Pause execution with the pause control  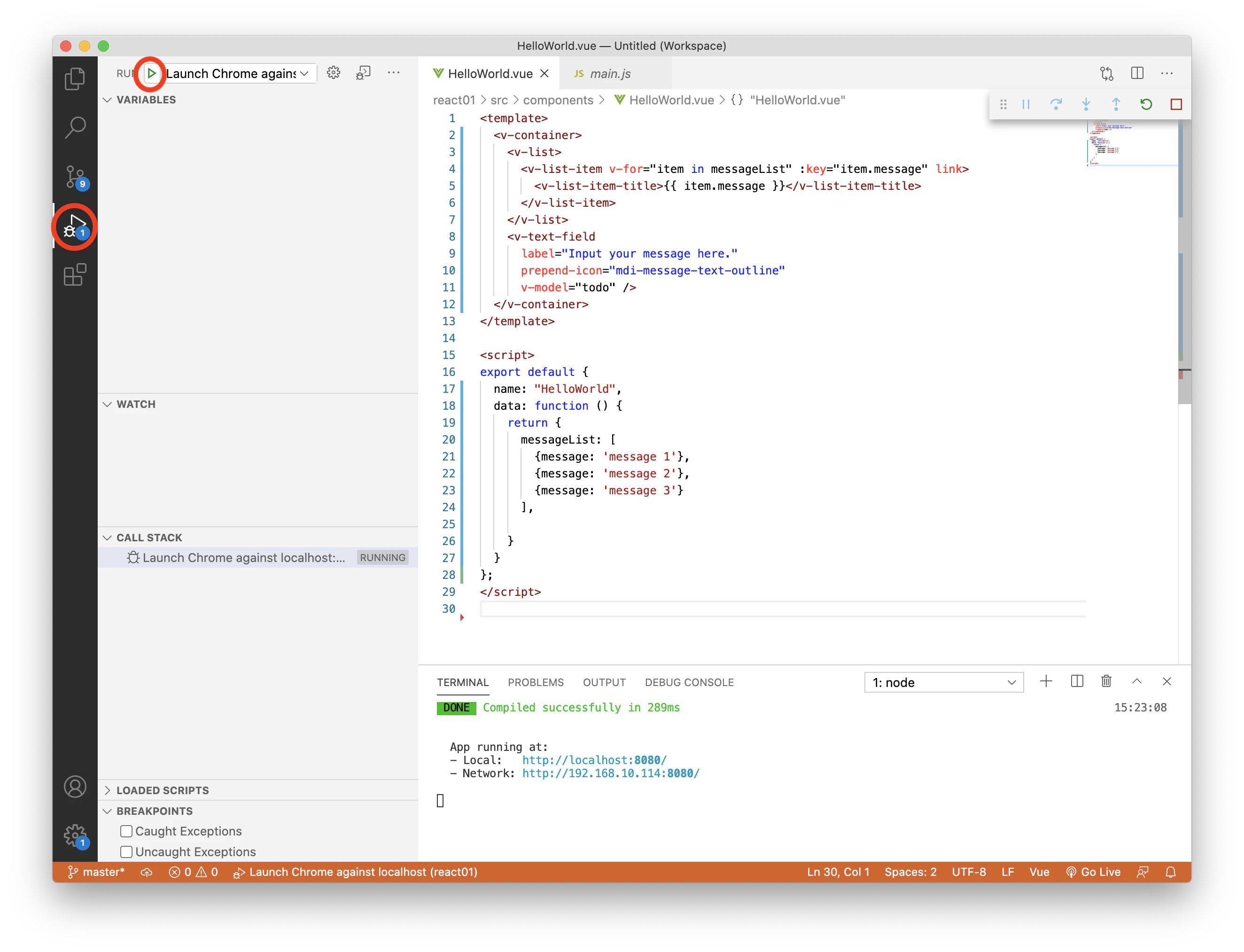[x=1026, y=104]
